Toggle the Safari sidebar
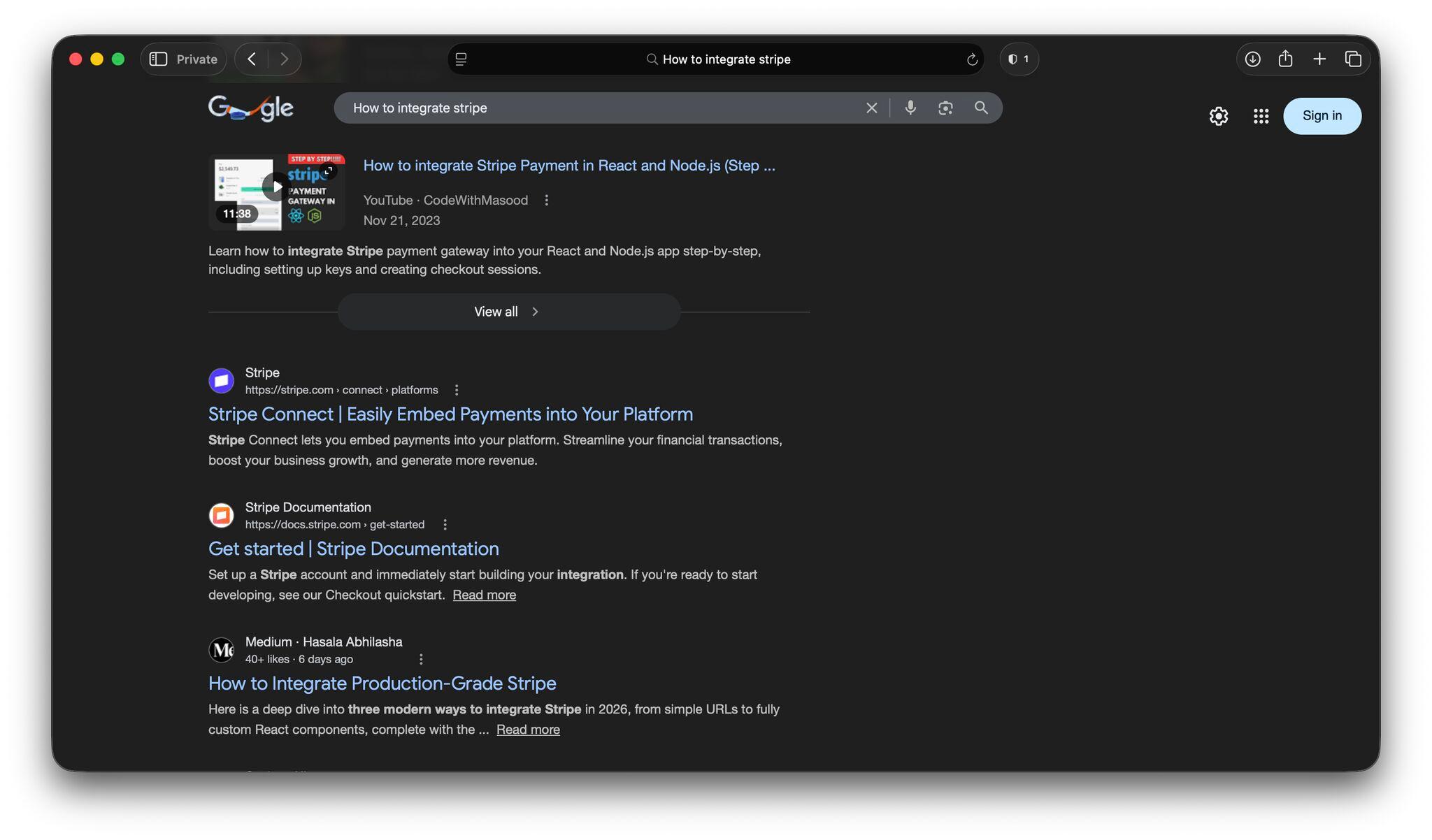Viewport: 1432px width, 840px height. coord(159,59)
